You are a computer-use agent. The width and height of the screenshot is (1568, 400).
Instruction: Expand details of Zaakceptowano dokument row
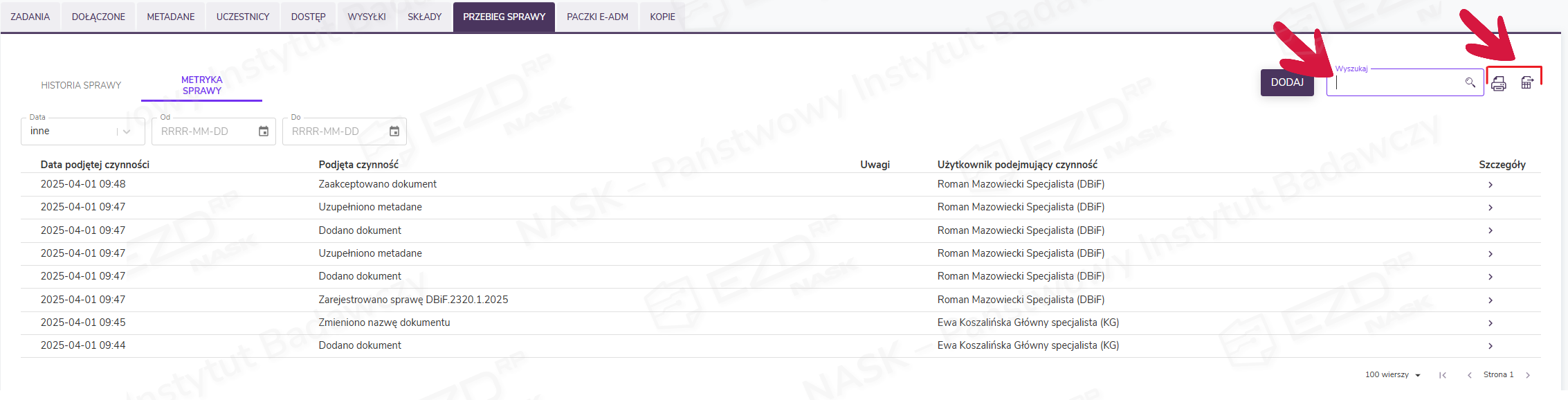tap(1490, 185)
